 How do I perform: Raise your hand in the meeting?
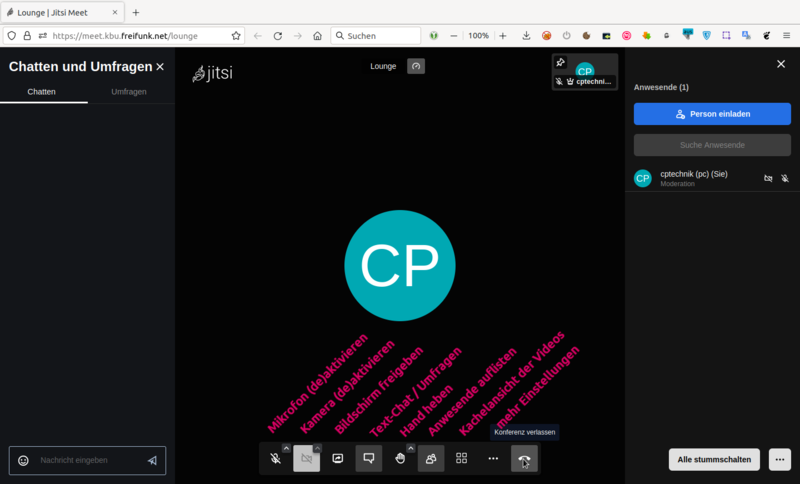[400, 459]
